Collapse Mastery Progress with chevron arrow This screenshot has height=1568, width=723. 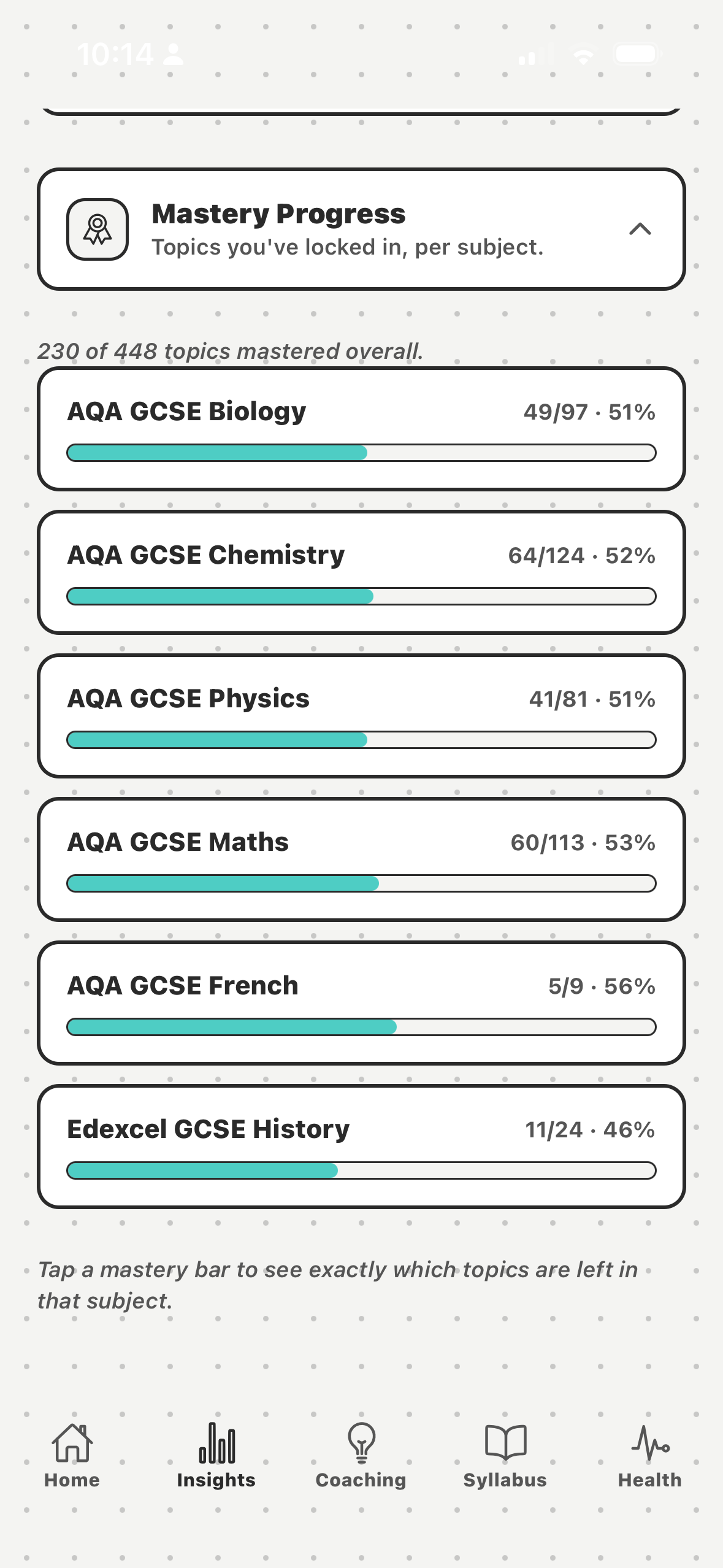click(640, 229)
